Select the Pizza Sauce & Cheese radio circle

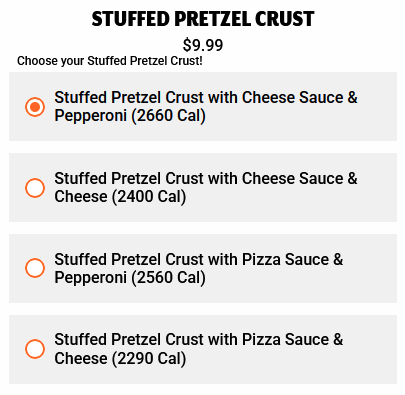[x=35, y=349]
